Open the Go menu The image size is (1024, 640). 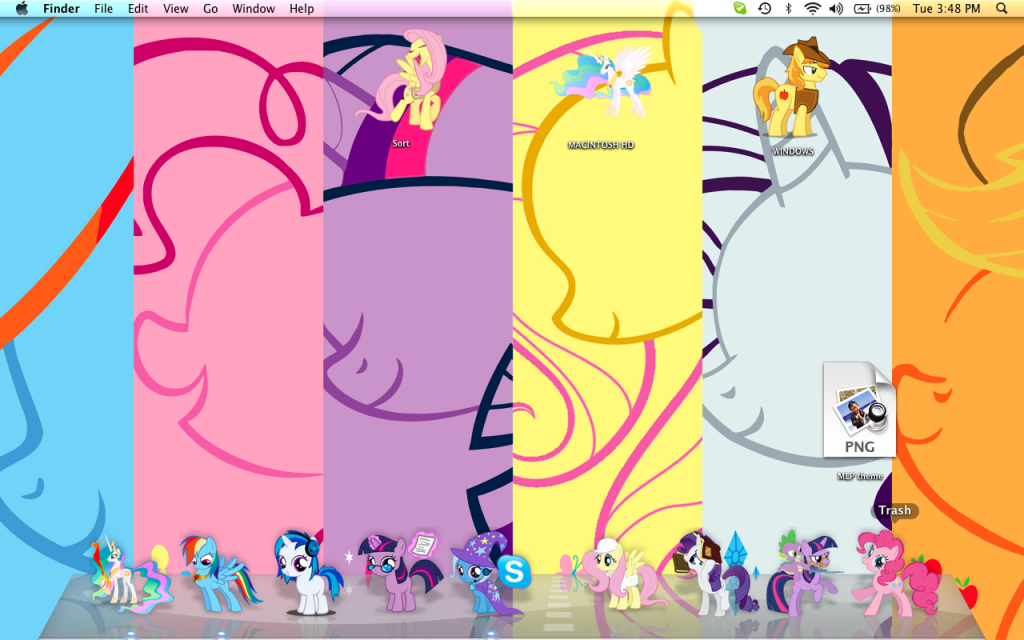click(210, 8)
